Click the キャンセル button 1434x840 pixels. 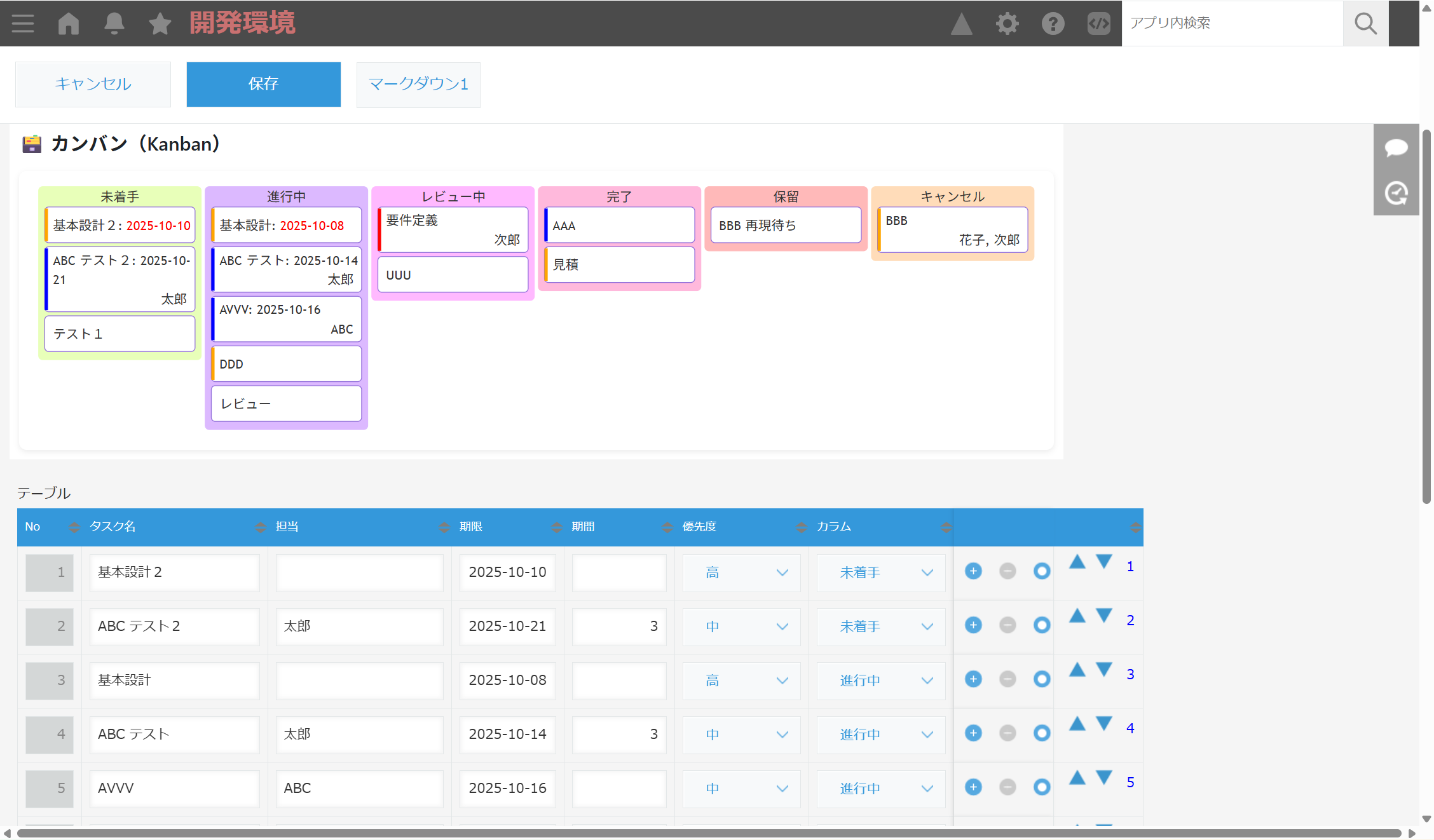pyautogui.click(x=93, y=84)
